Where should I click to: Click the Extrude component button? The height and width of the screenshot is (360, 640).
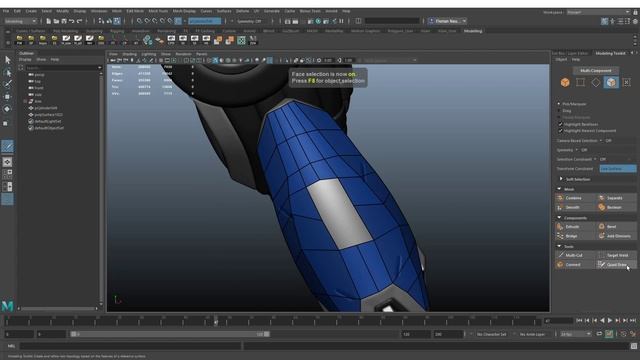(x=572, y=227)
